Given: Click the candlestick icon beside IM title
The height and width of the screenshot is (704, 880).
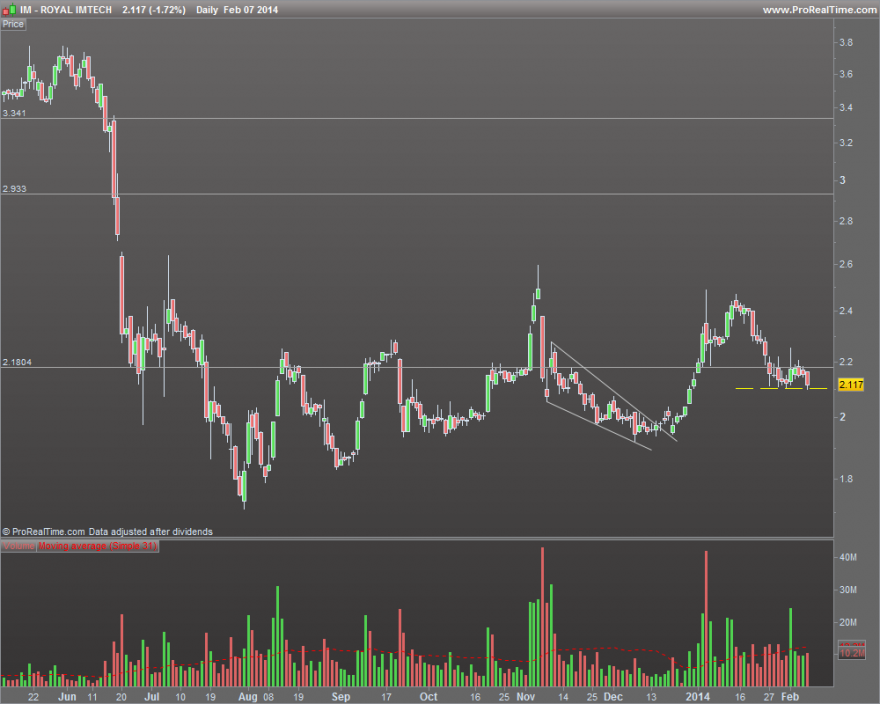Looking at the screenshot, I should (9, 9).
